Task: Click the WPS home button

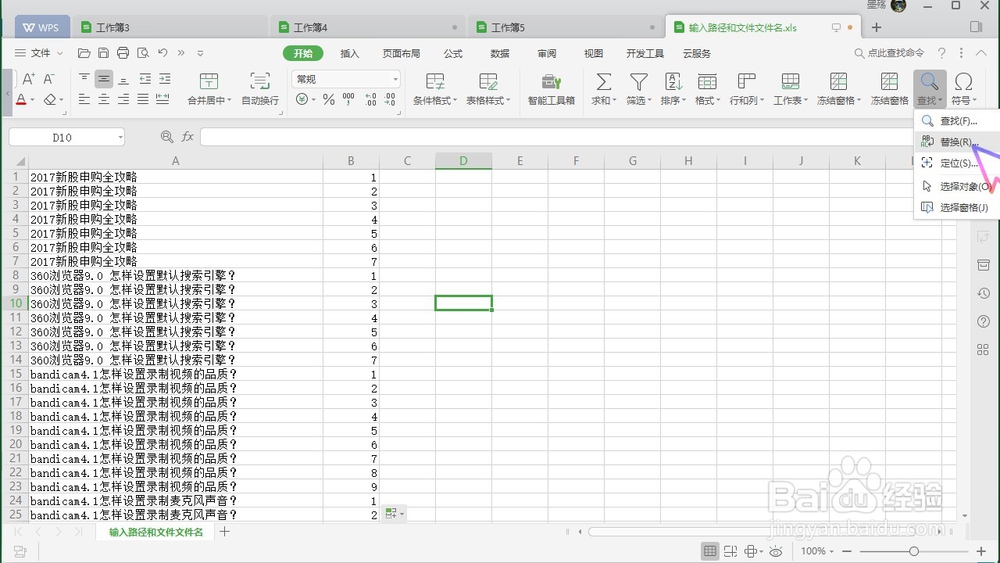Action: (41, 27)
